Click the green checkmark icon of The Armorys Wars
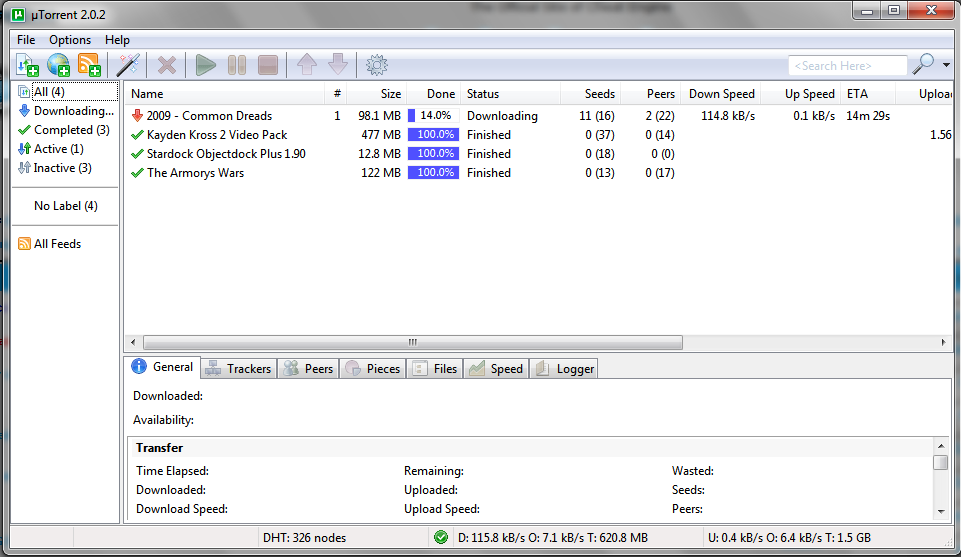Viewport: 961px width, 557px height. coord(137,173)
